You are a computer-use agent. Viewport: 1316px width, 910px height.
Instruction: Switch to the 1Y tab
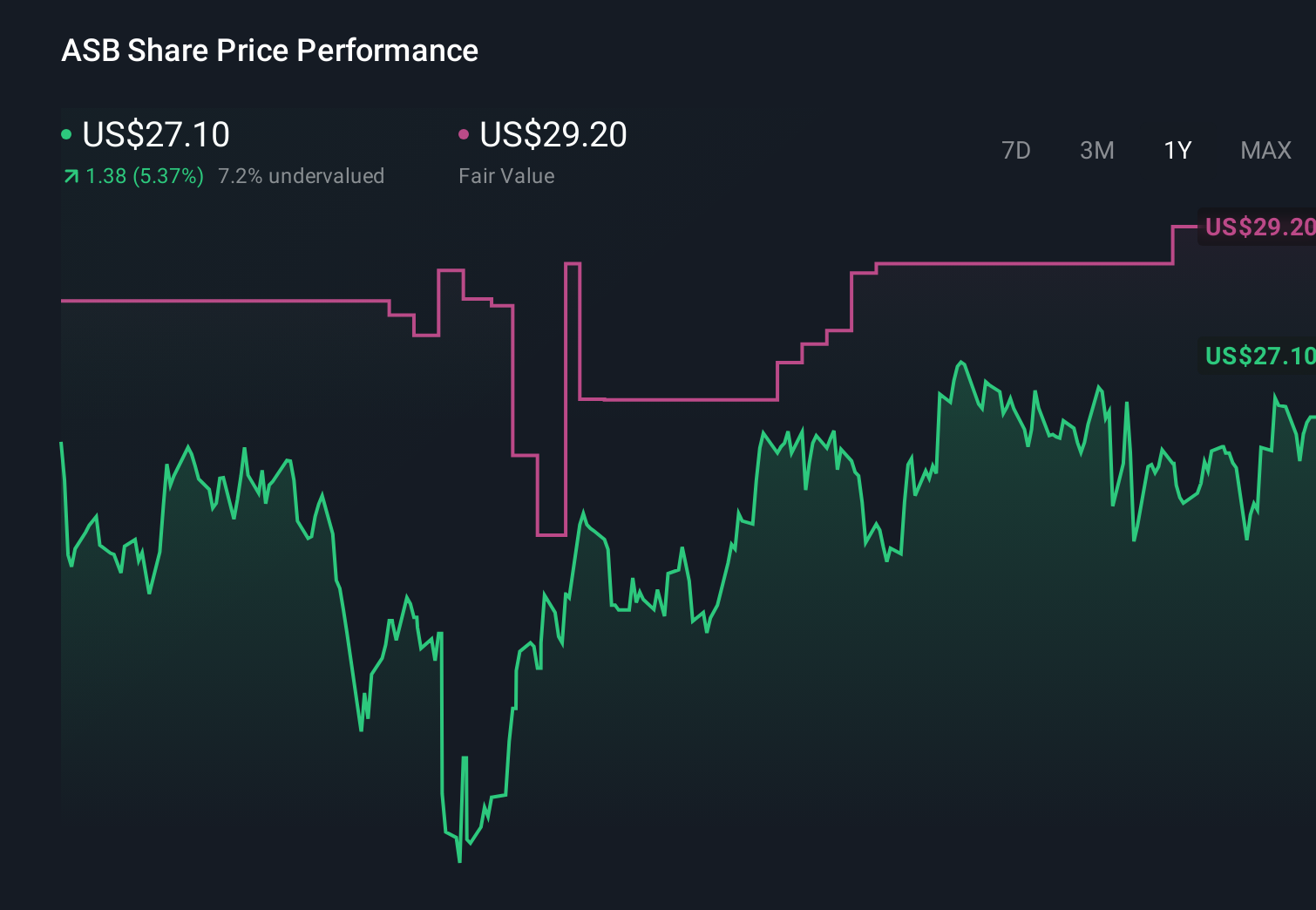[1177, 150]
